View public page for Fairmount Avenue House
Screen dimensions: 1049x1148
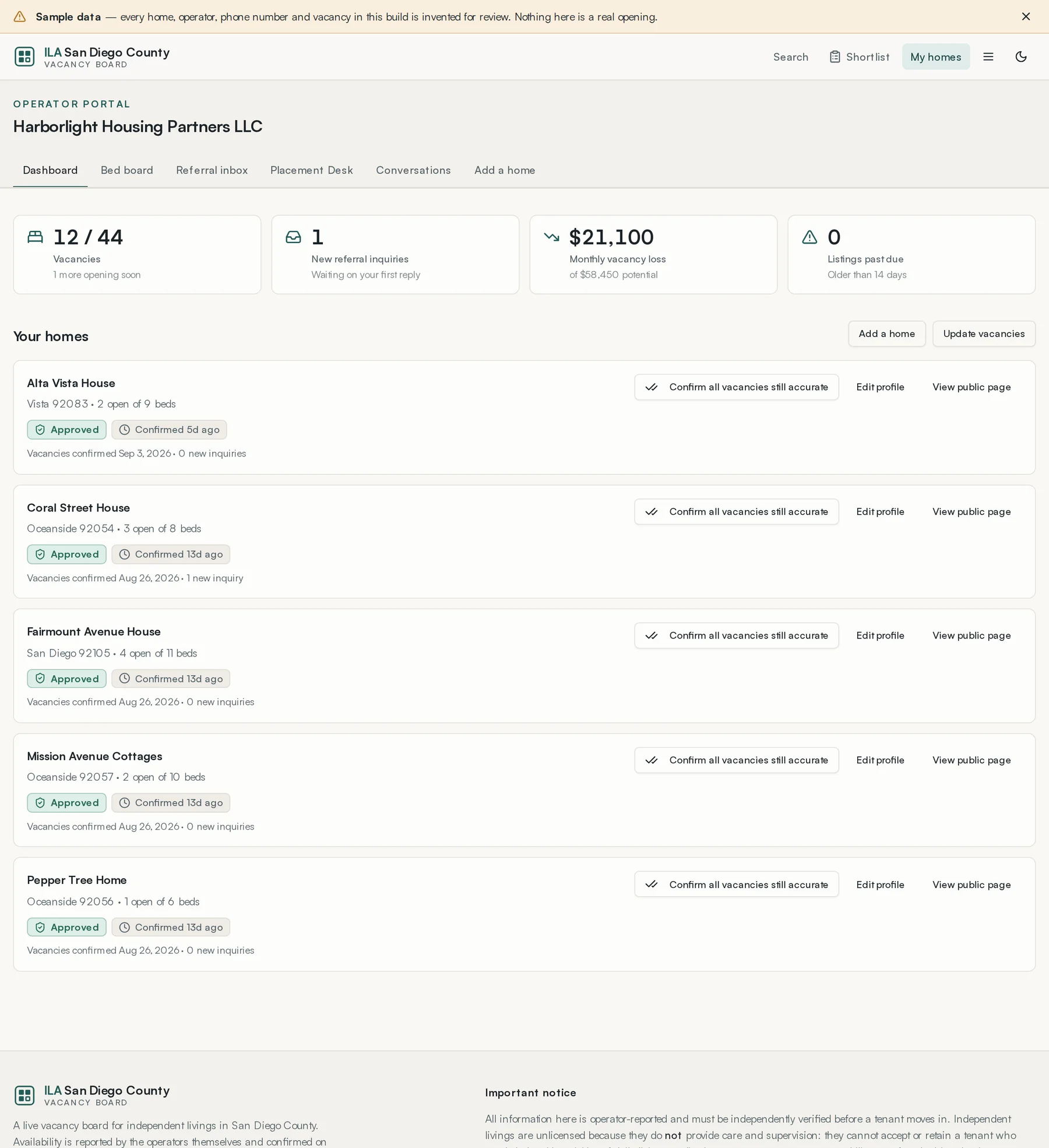coord(971,636)
